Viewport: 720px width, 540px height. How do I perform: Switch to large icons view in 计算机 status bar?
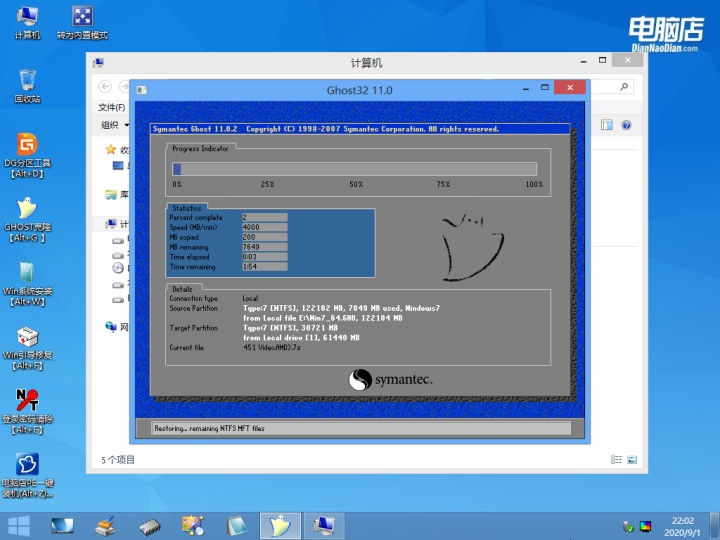[x=632, y=460]
